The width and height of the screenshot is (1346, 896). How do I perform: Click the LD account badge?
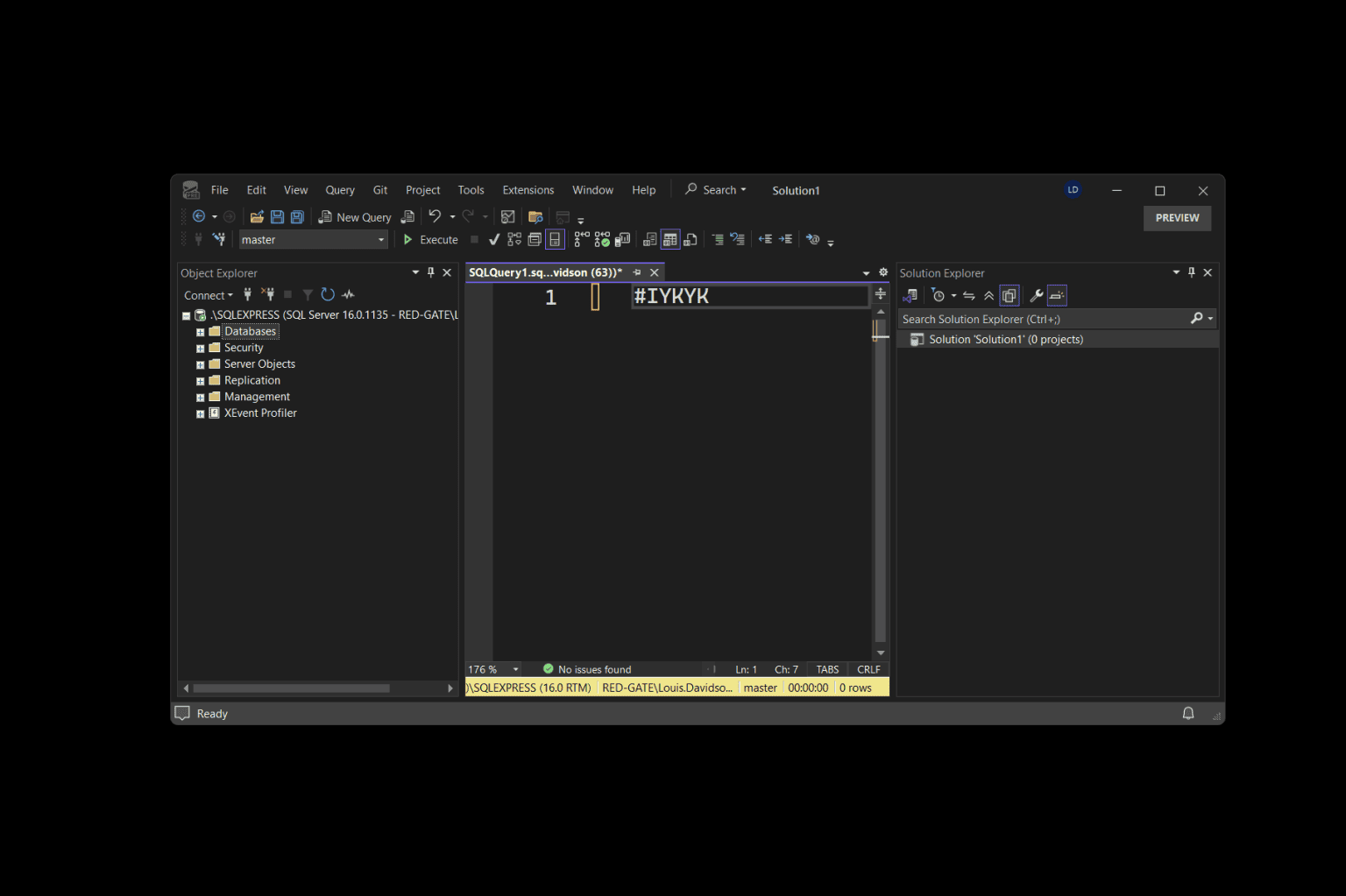click(1073, 190)
